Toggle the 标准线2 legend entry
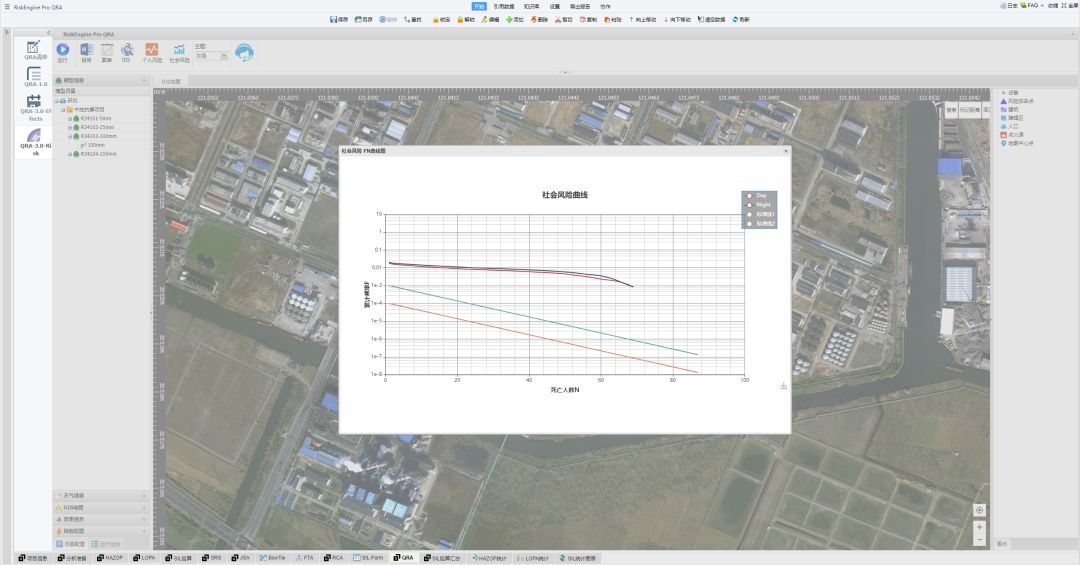 [x=760, y=223]
